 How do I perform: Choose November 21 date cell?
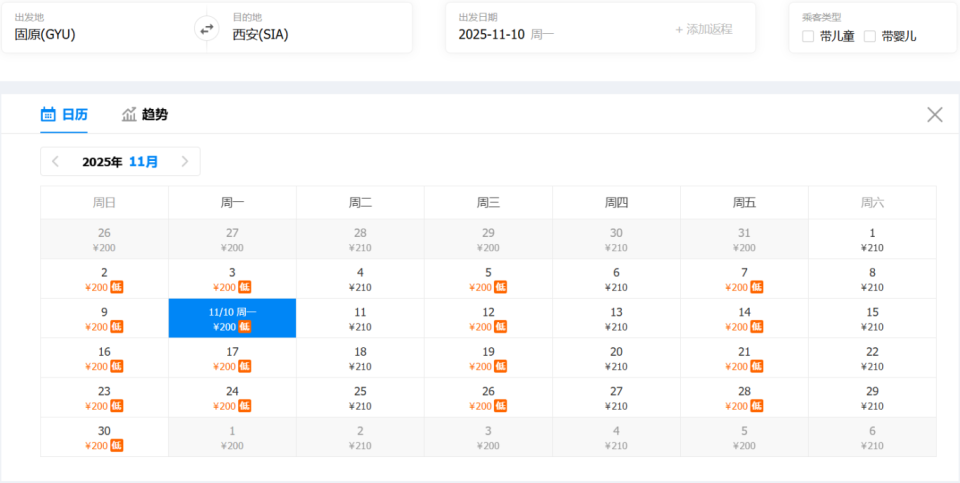point(744,358)
